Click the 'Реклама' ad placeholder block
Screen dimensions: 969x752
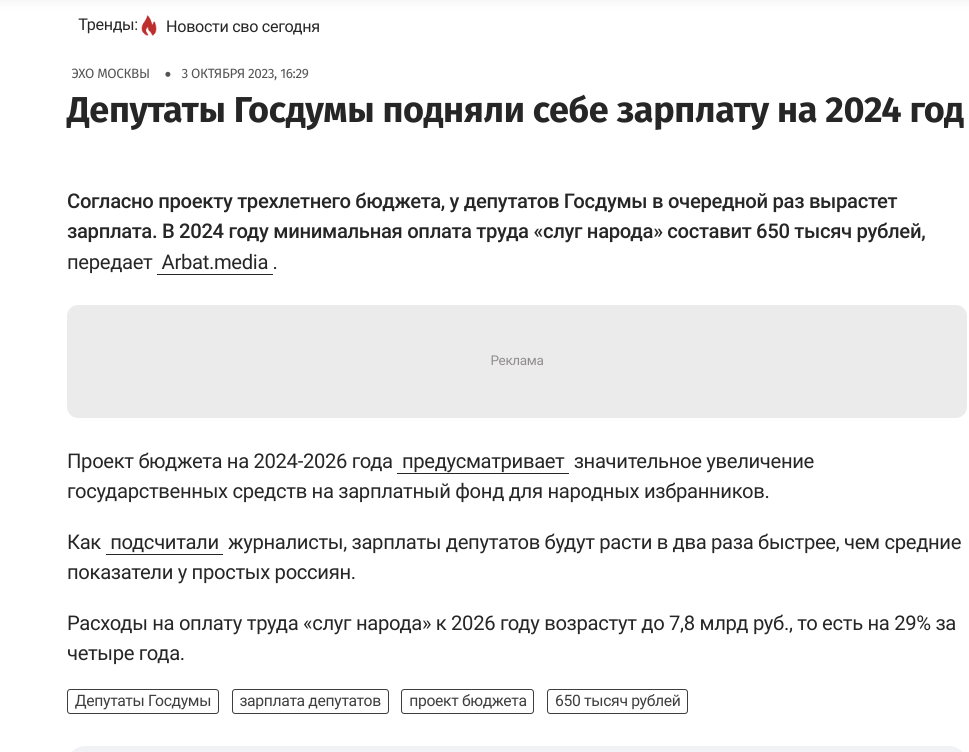517,361
